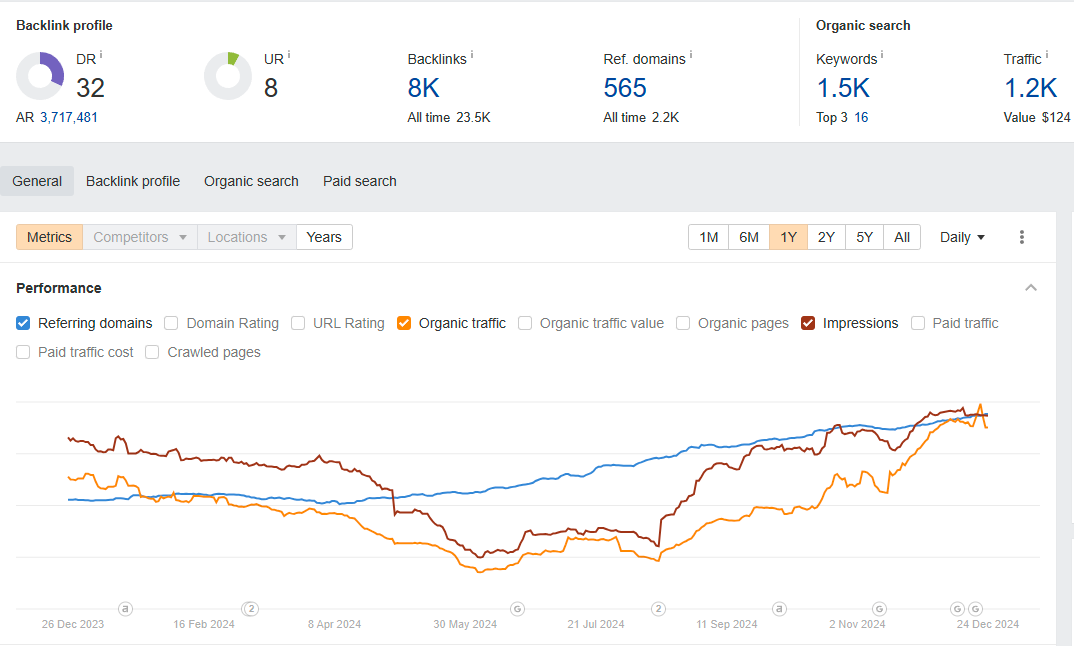Uncheck the Referring domains checkbox

coord(23,323)
